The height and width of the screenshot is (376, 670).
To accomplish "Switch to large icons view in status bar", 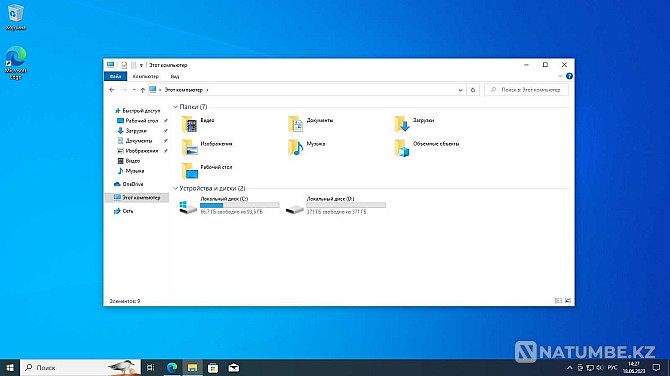I will point(568,301).
